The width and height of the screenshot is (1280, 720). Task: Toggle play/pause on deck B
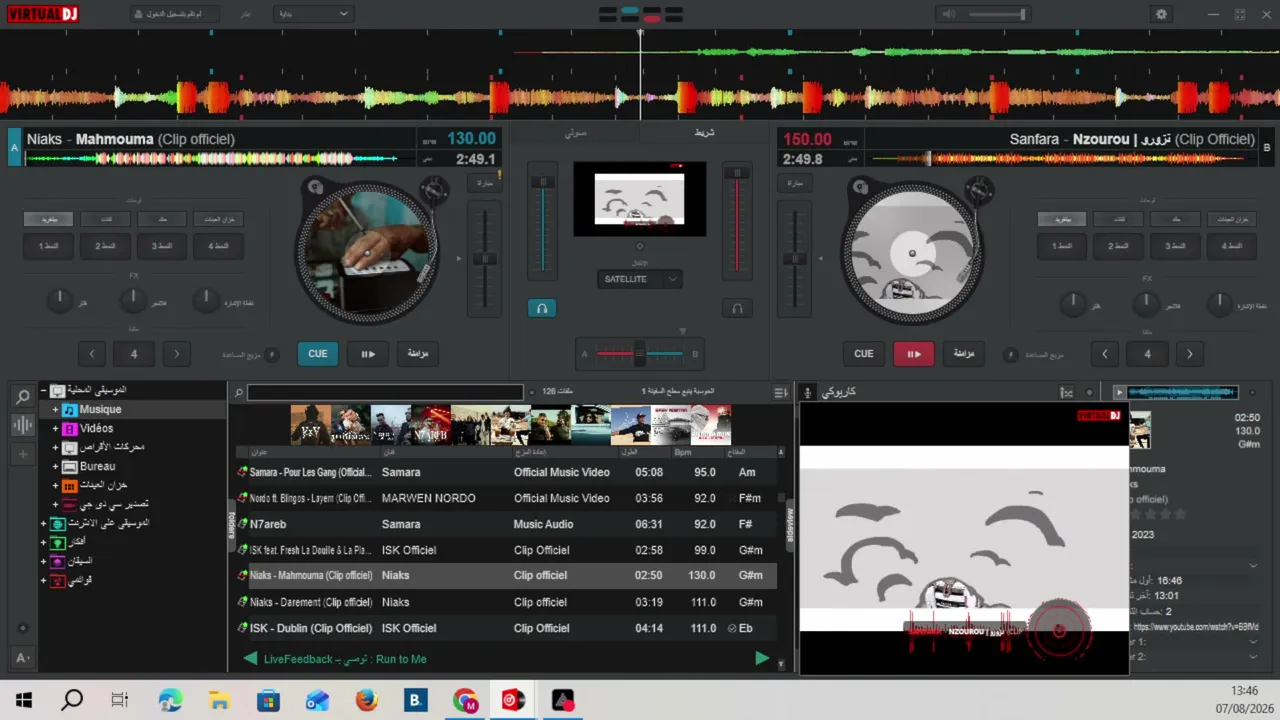point(913,353)
